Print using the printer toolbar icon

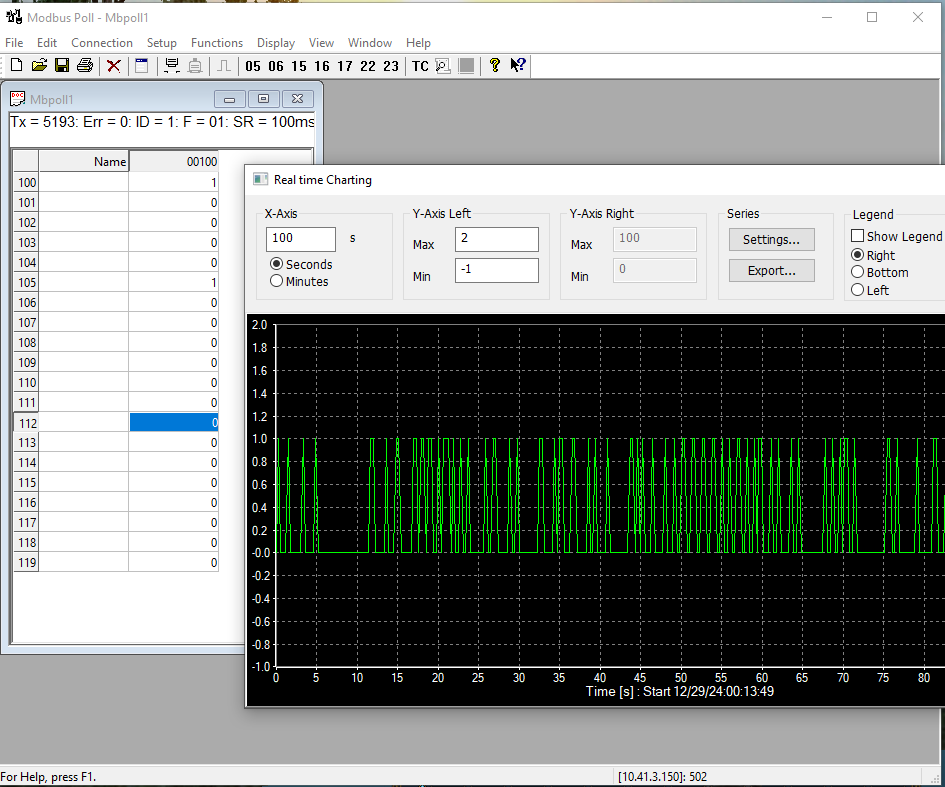(x=85, y=65)
